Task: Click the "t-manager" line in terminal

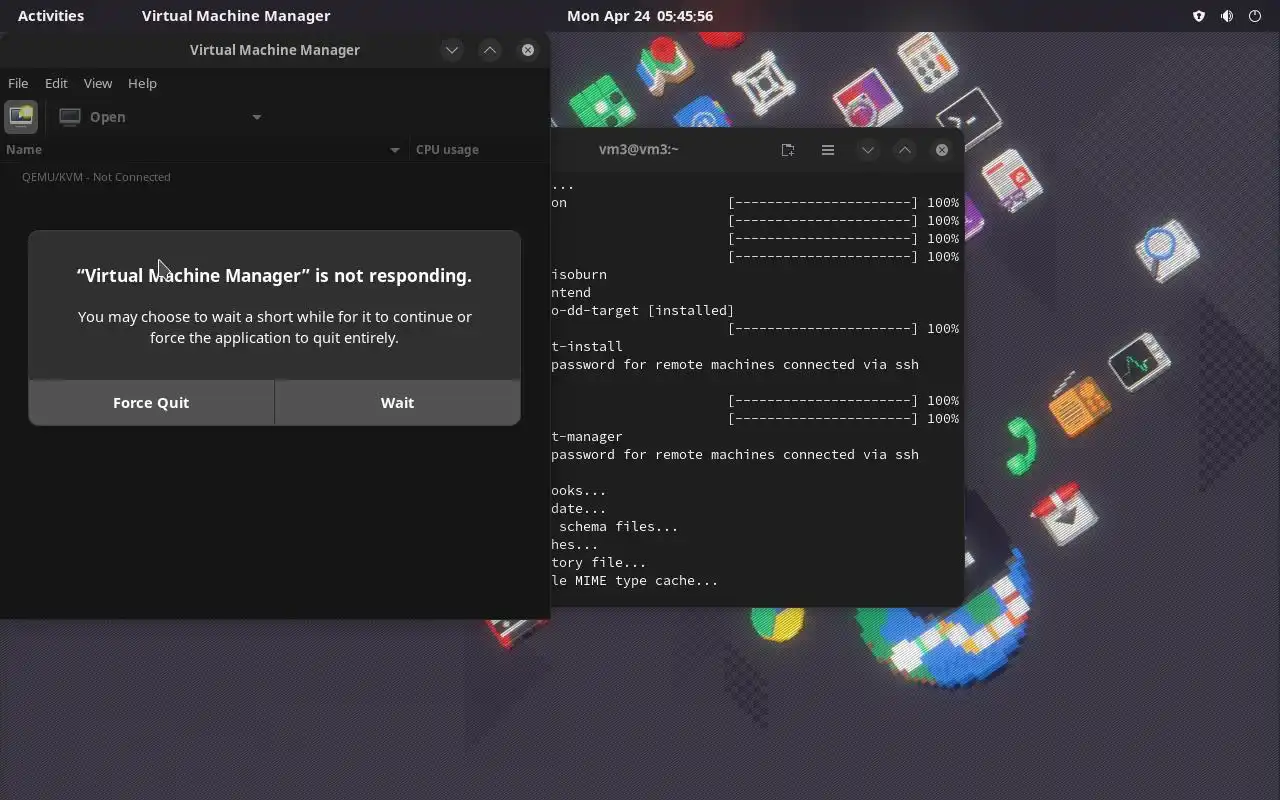Action: coord(587,436)
